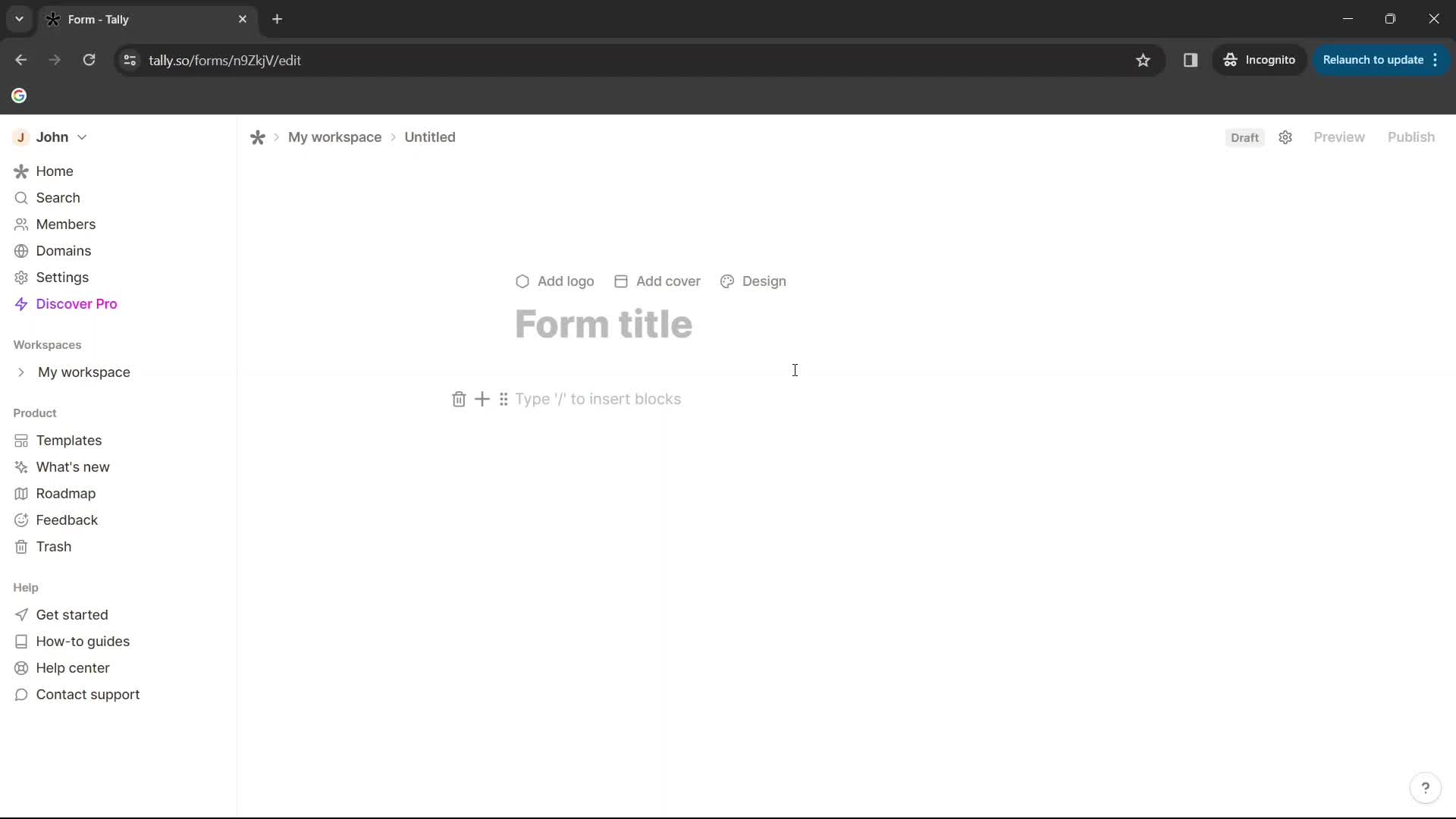Click the add block plus icon
1456x819 pixels.
482,399
